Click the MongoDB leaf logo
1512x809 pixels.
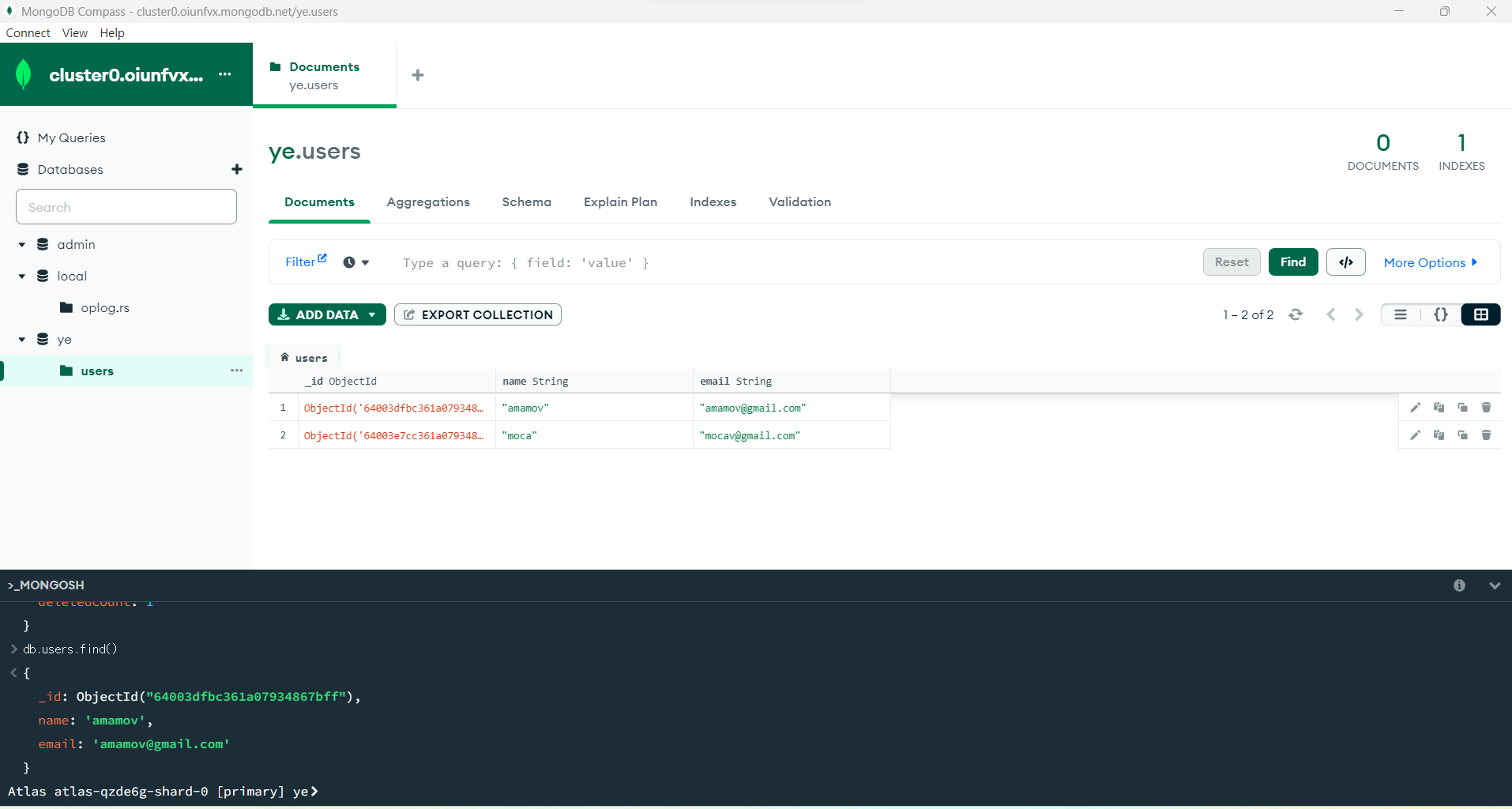(x=24, y=74)
